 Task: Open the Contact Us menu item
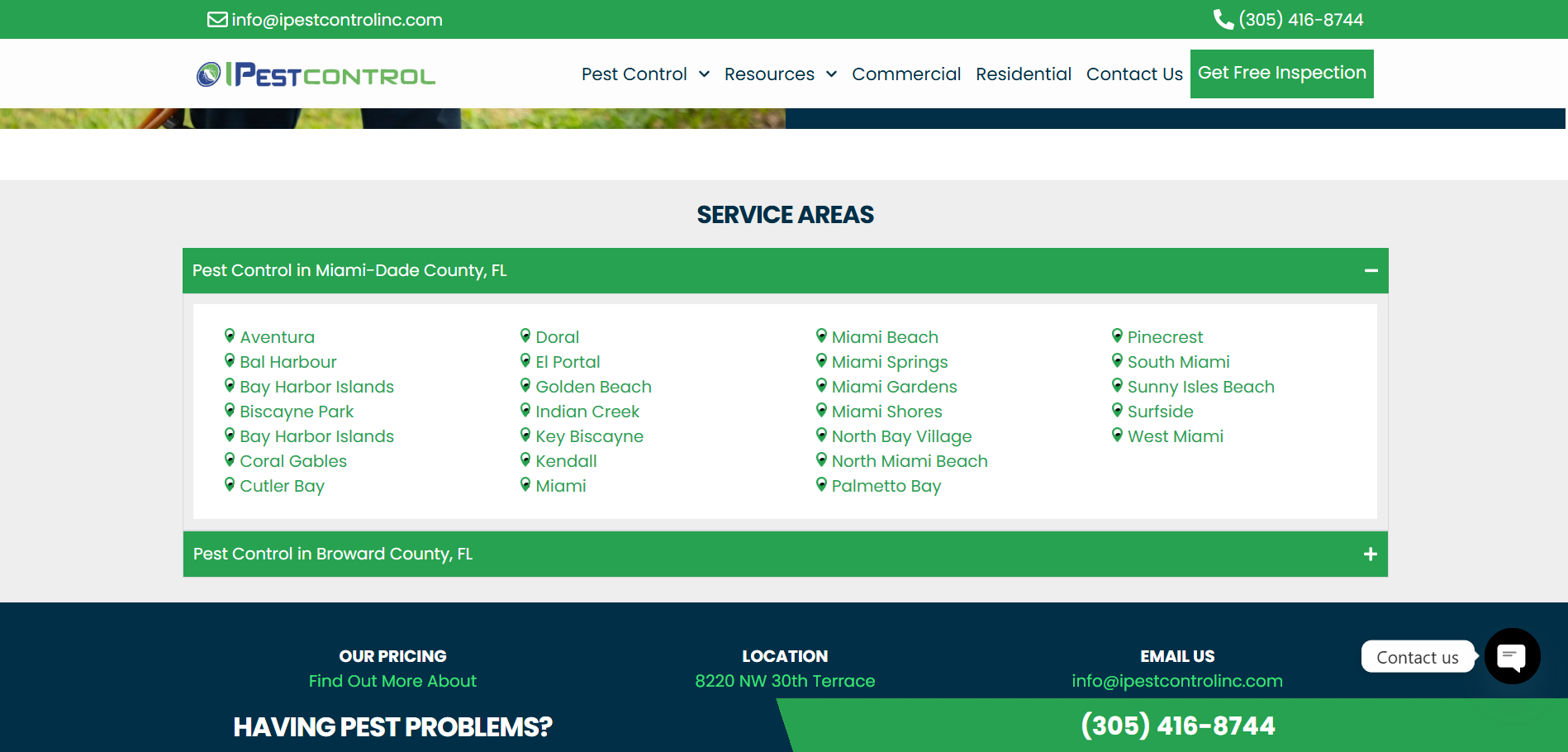point(1134,74)
